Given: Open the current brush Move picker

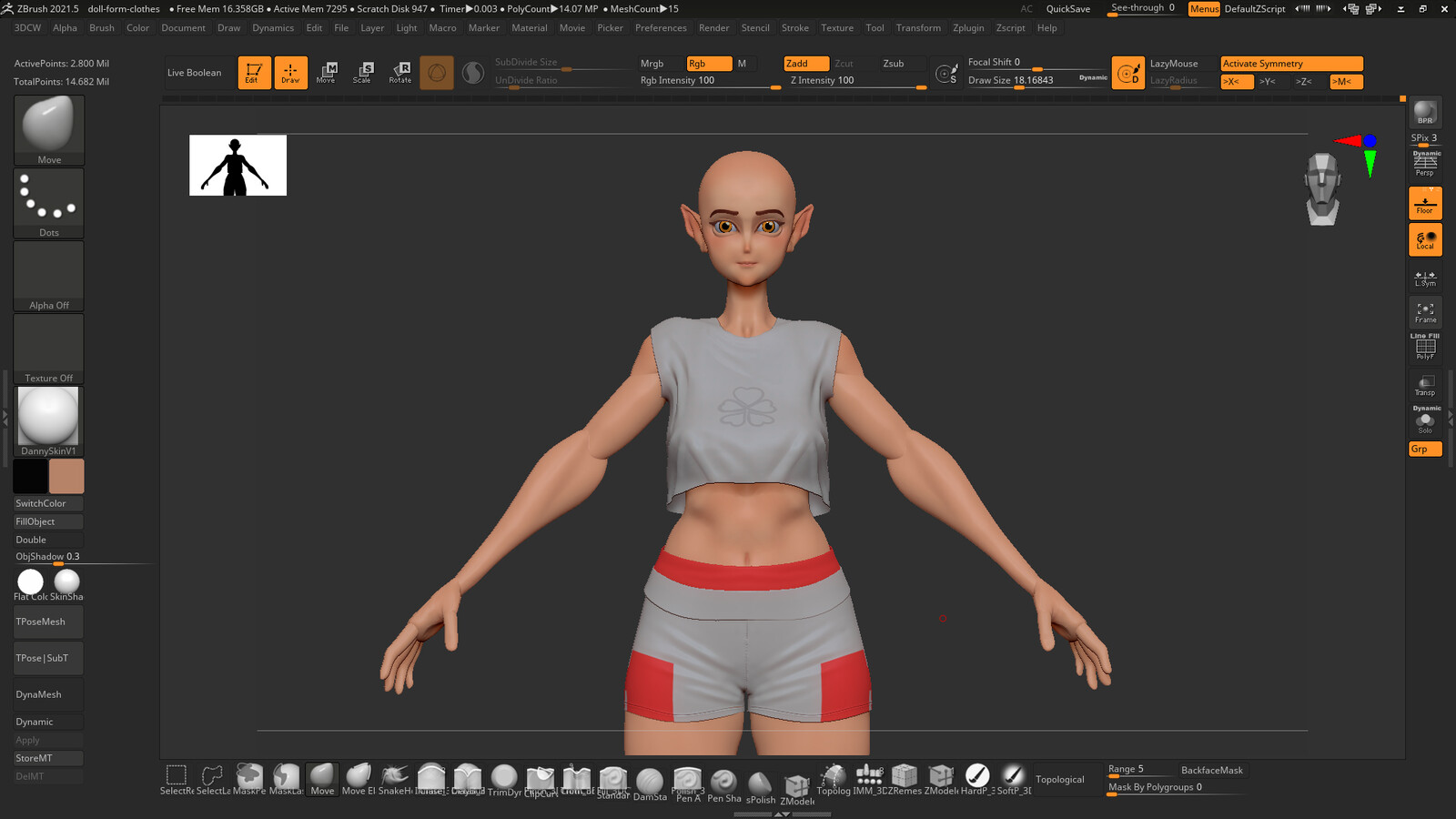Looking at the screenshot, I should [49, 131].
